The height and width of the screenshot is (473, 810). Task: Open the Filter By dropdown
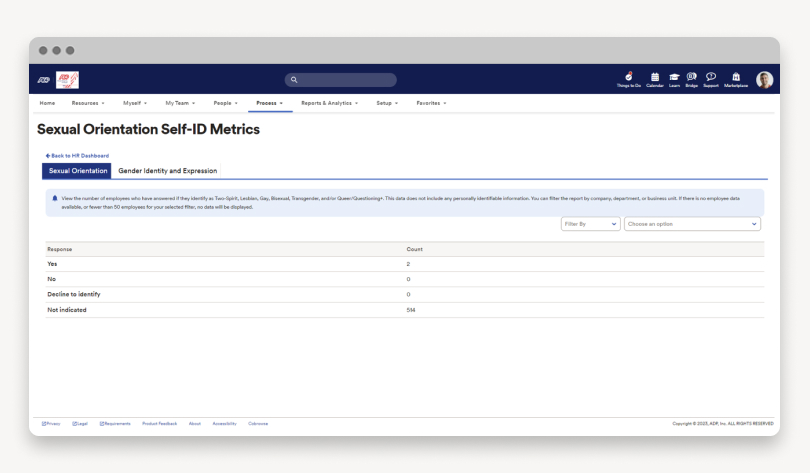(590, 224)
